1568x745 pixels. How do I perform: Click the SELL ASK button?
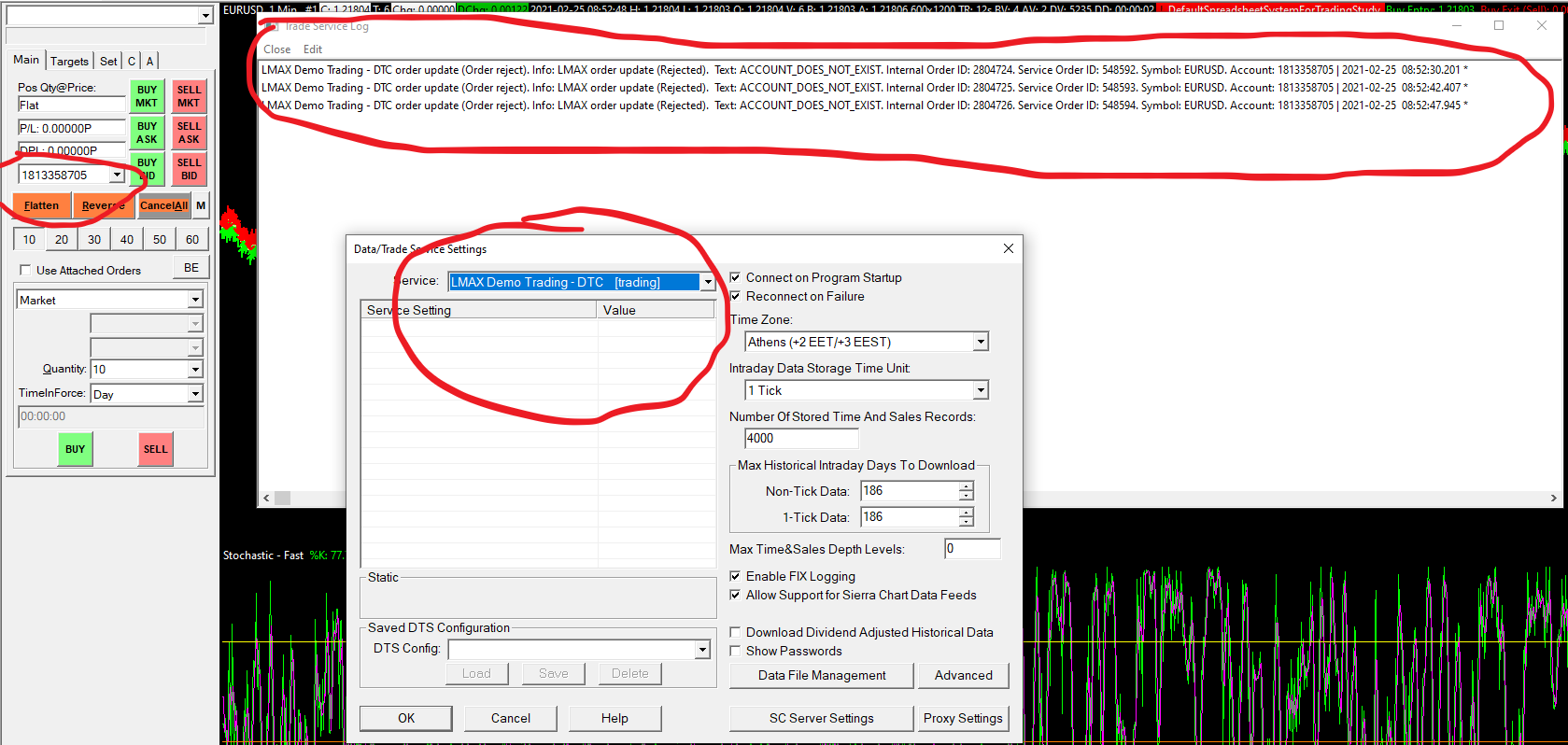click(189, 133)
